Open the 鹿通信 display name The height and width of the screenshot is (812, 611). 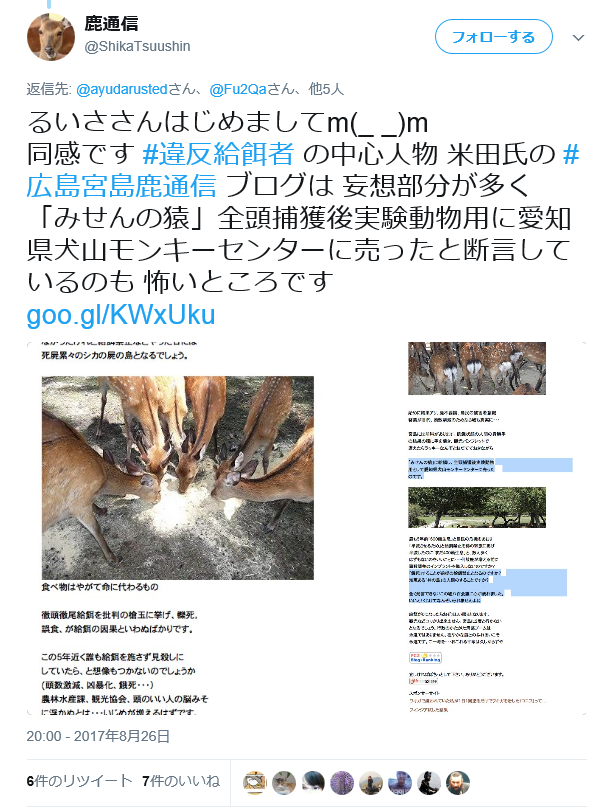pos(111,24)
